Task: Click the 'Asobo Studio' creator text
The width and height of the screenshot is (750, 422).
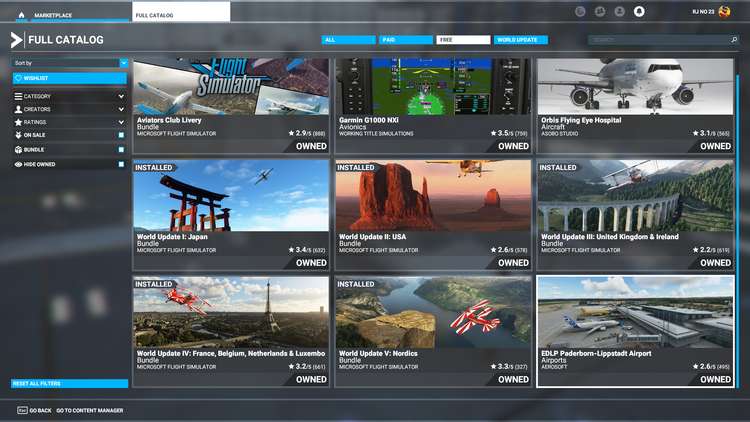Action: point(560,134)
